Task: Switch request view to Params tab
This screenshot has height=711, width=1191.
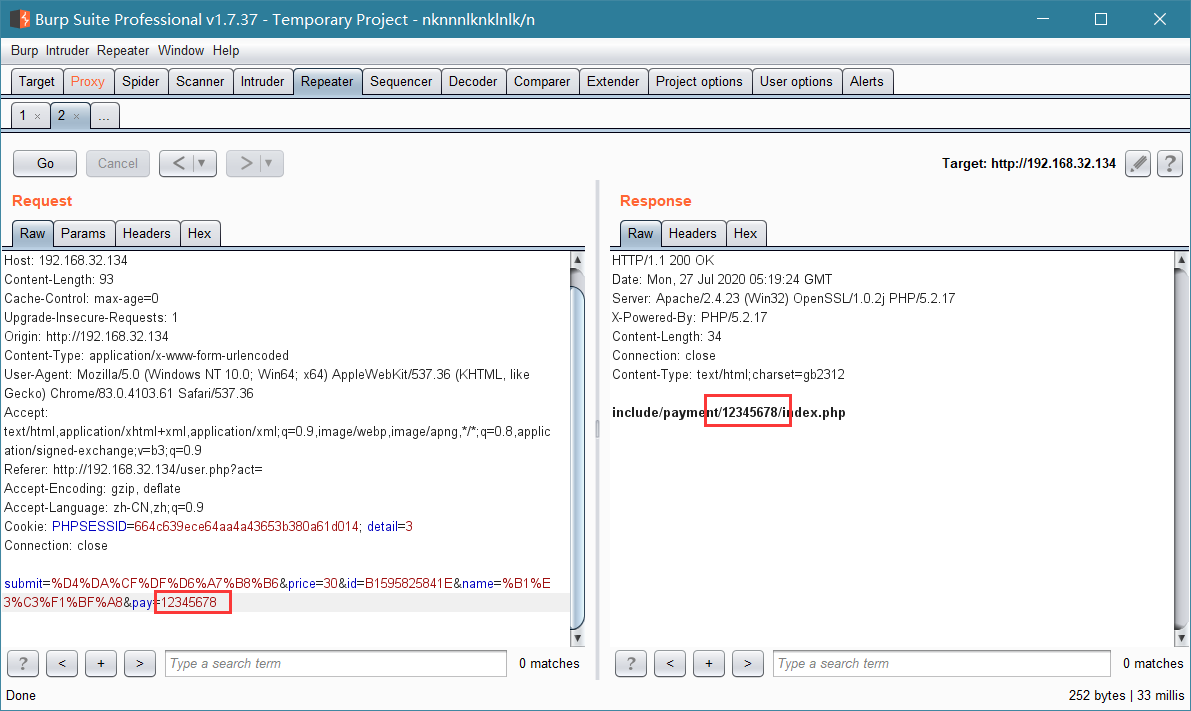Action: pos(83,233)
